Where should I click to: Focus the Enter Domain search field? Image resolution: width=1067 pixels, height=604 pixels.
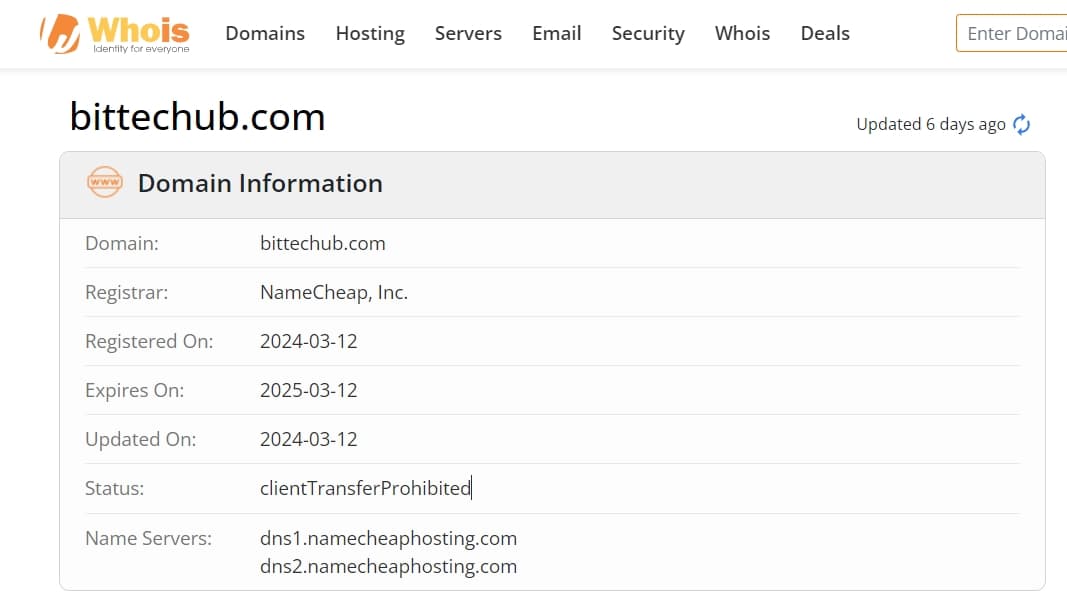click(x=1012, y=33)
